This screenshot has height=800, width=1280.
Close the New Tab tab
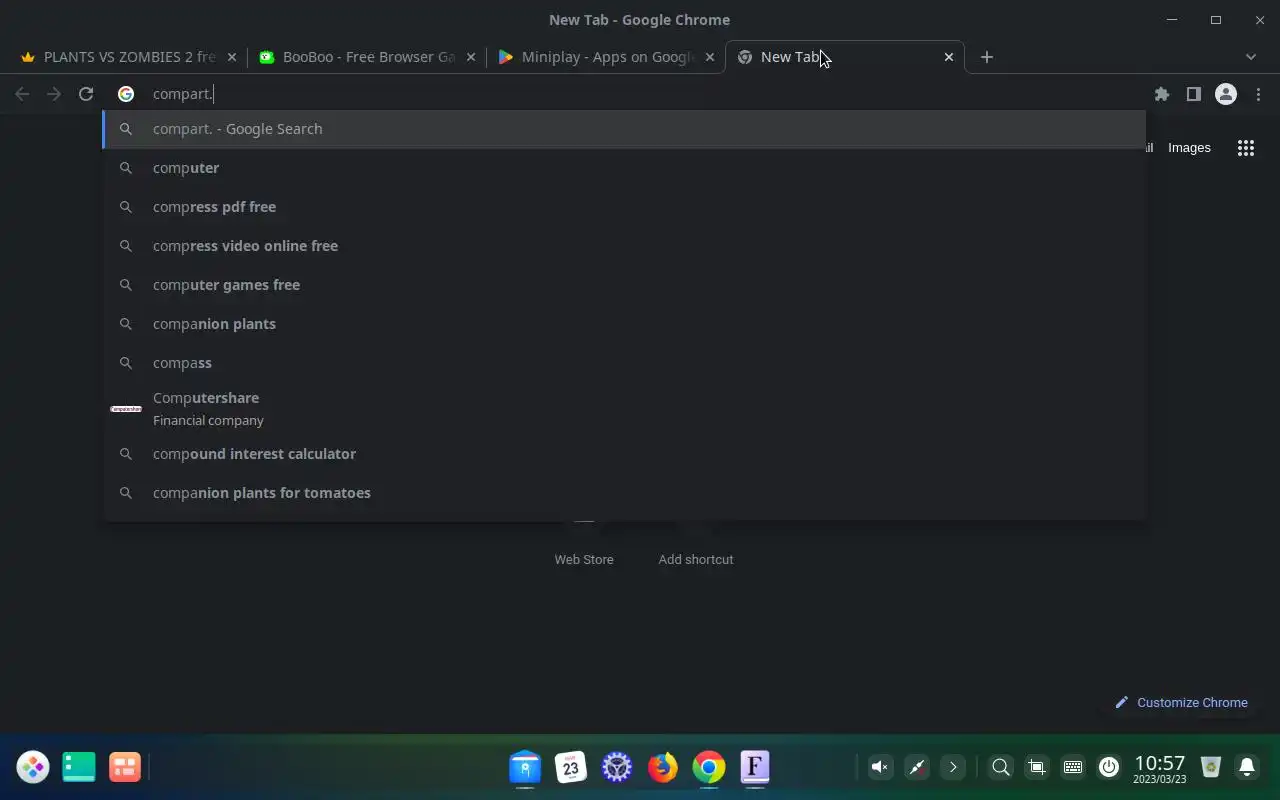[x=949, y=57]
